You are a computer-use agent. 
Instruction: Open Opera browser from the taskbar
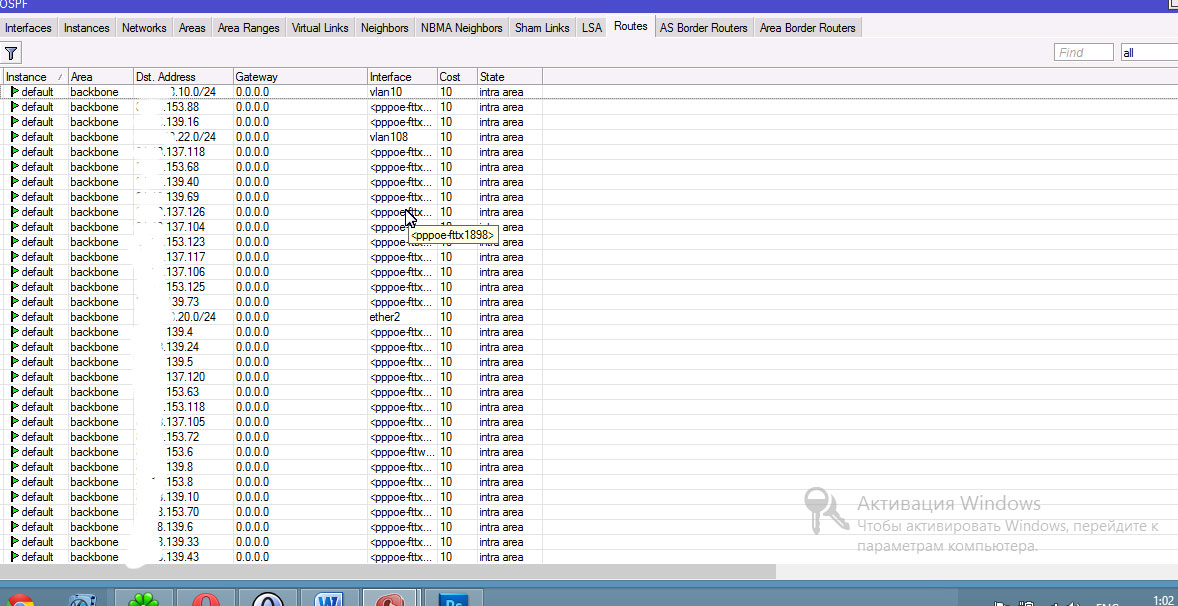tap(205, 598)
